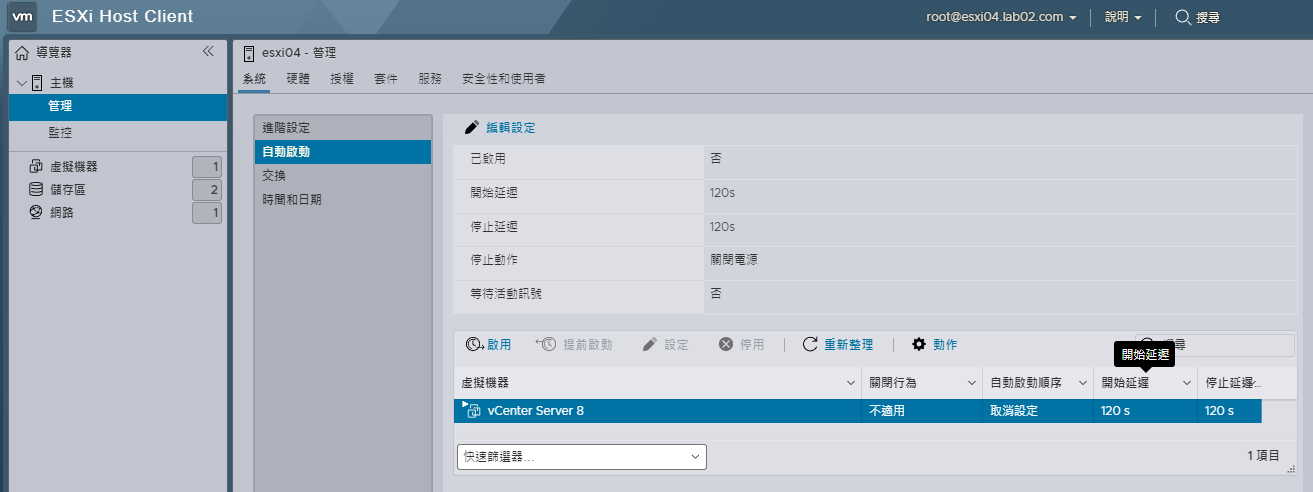Click the storage database icon in navigator
Screen dimensions: 1313x492
[36, 189]
